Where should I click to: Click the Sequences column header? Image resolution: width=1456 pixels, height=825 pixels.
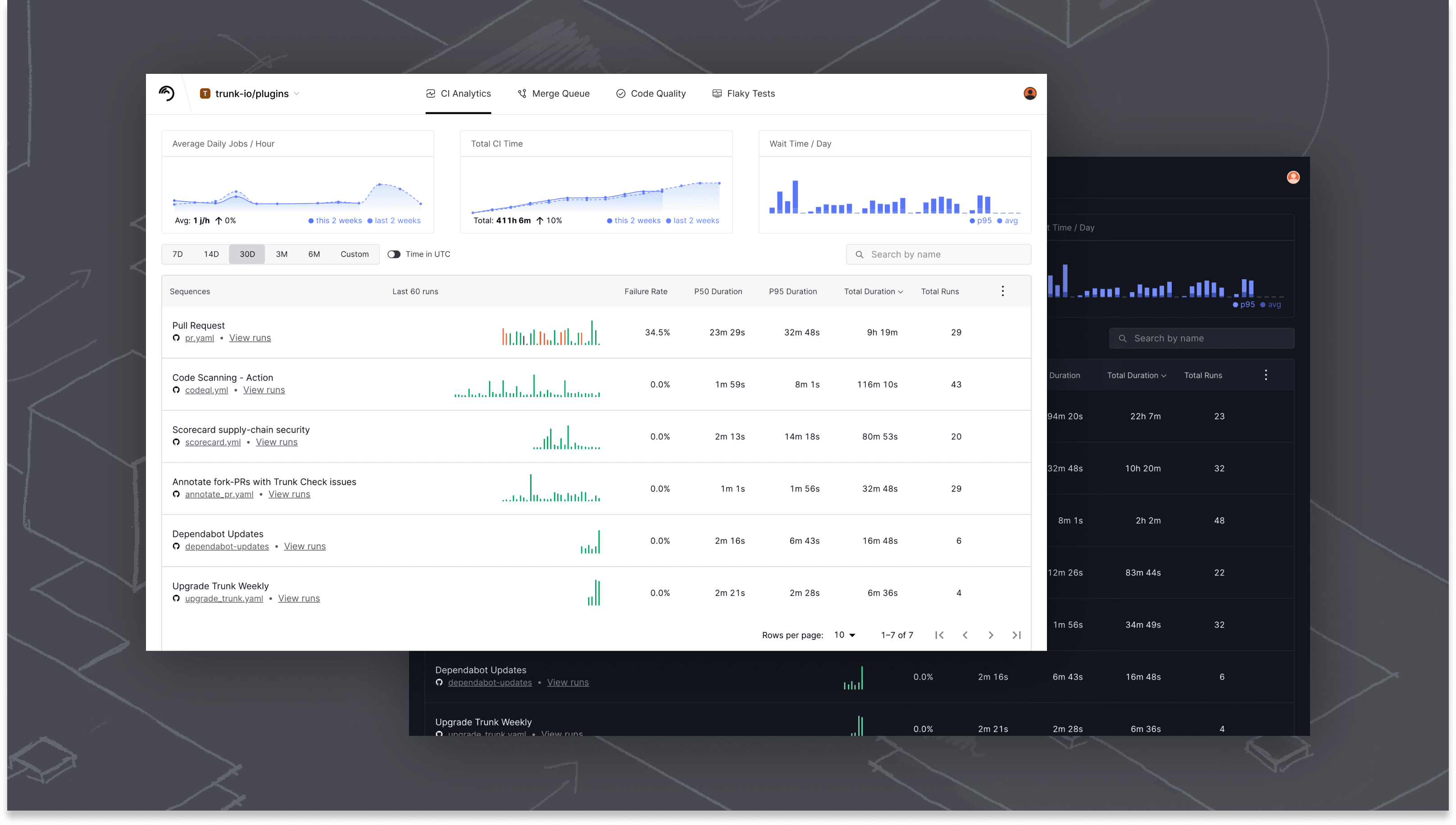190,292
